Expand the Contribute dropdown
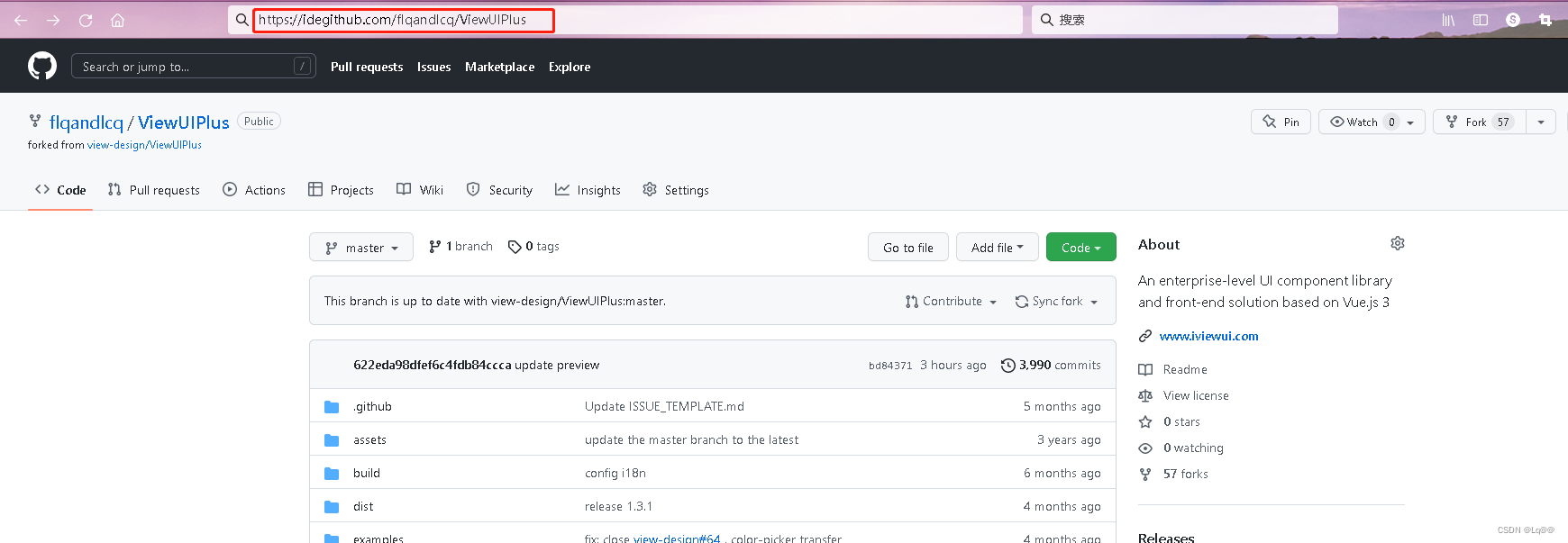The width and height of the screenshot is (1568, 543). coord(952,302)
